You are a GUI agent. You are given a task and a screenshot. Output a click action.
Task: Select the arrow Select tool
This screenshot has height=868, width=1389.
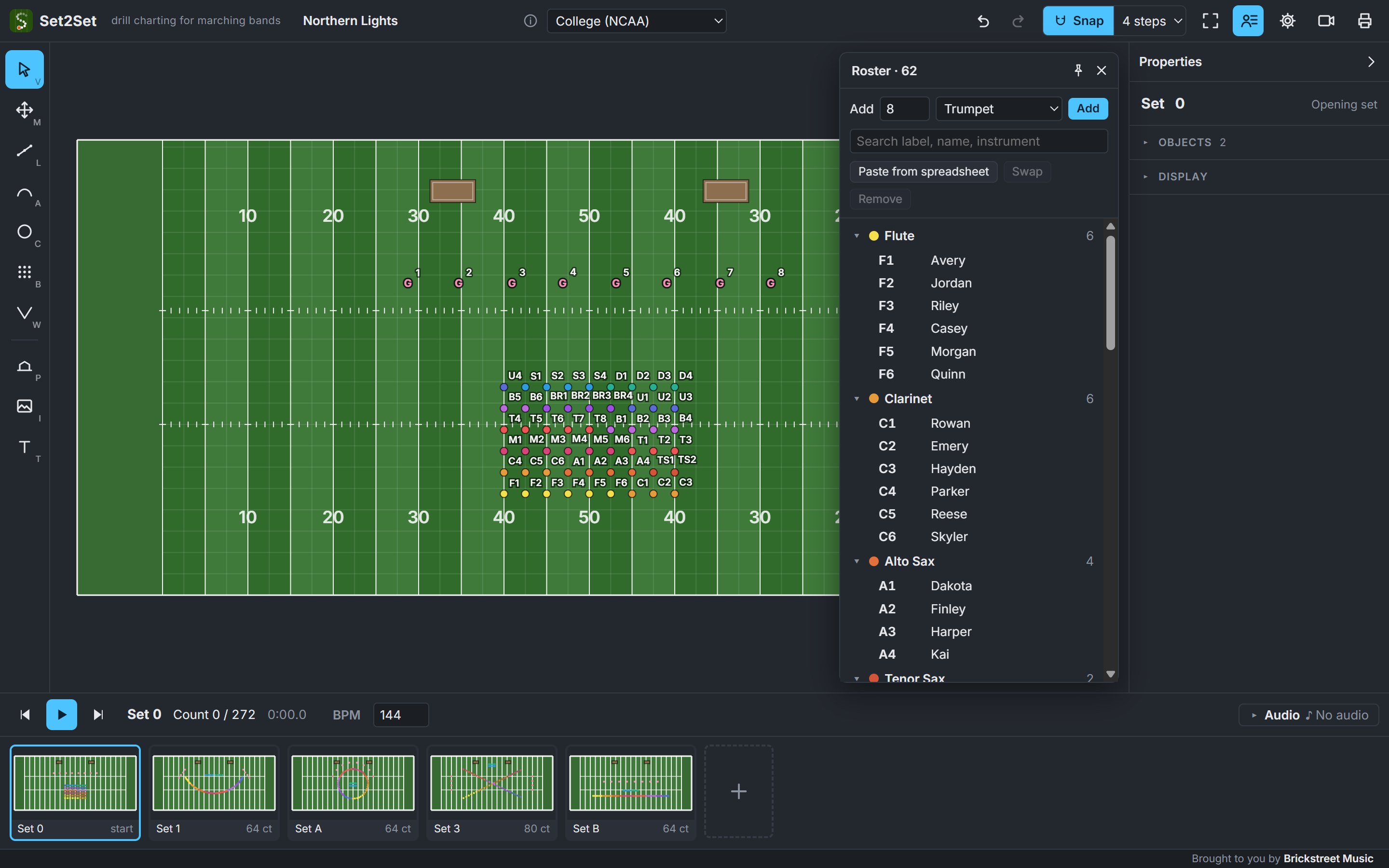[24, 69]
